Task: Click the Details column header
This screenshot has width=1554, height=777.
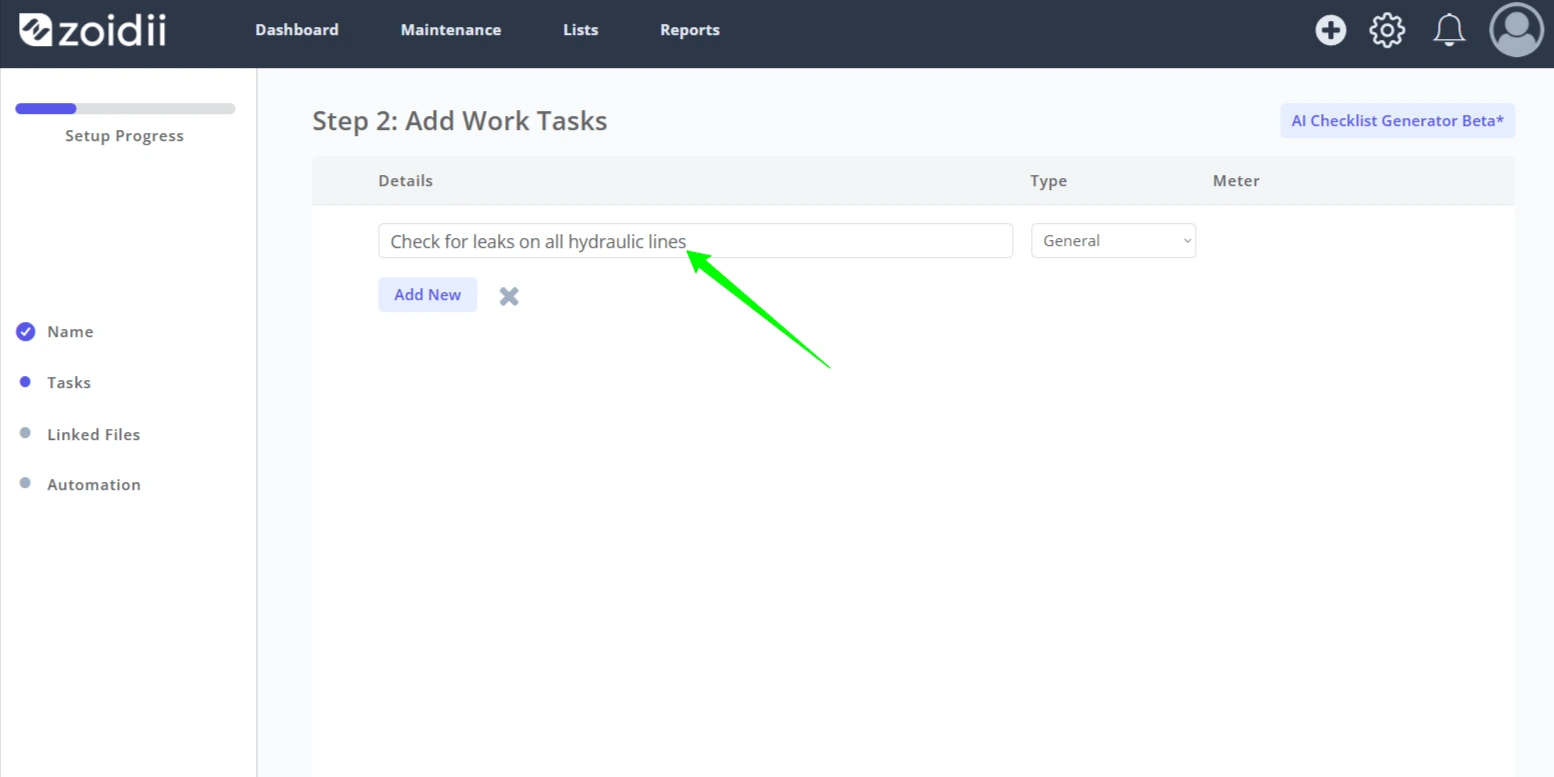Action: [406, 181]
